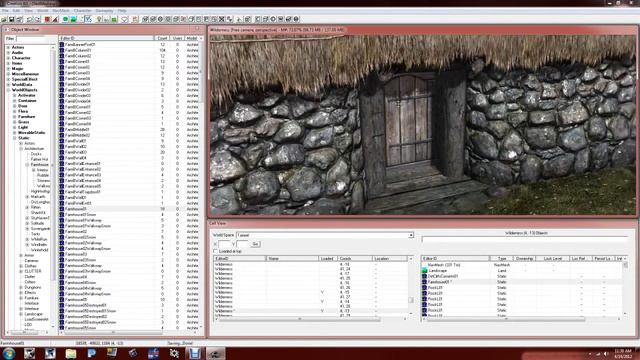This screenshot has width=640, height=360.
Task: Expand the Actors category in the object tree
Action: (x=9, y=47)
